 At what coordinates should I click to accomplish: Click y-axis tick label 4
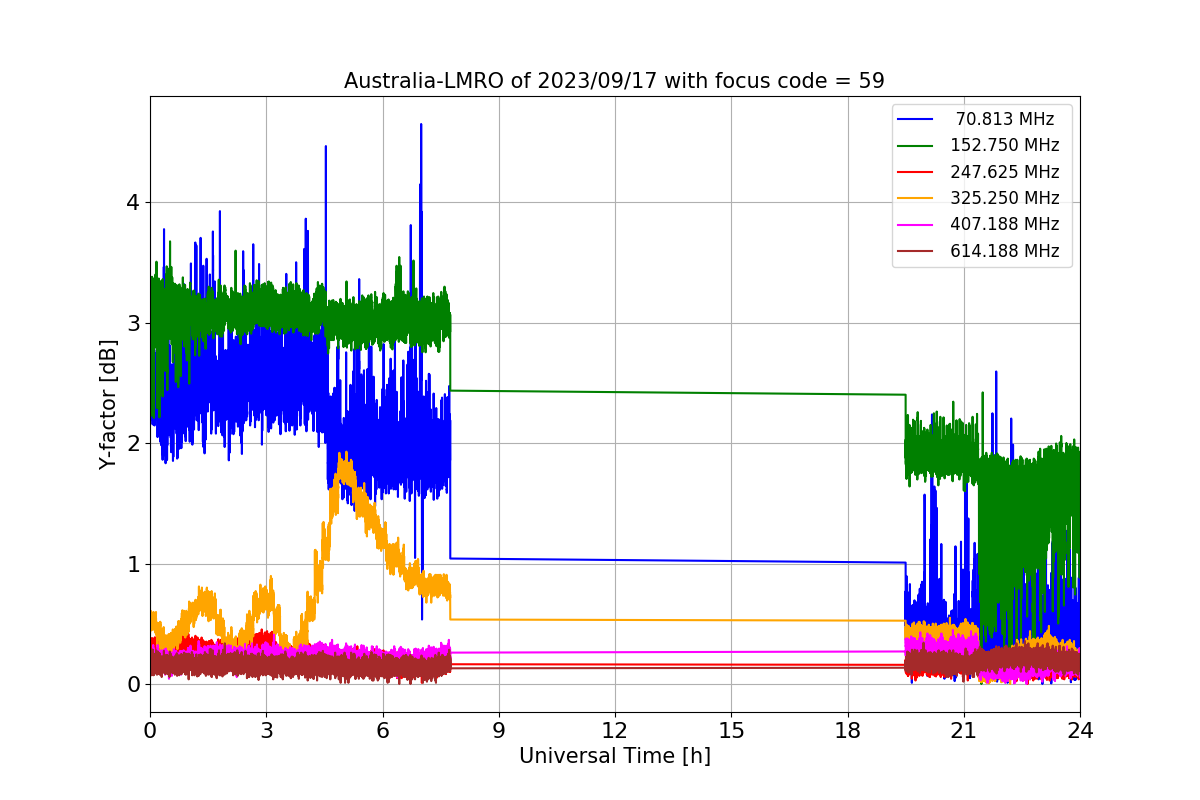pyautogui.click(x=132, y=203)
